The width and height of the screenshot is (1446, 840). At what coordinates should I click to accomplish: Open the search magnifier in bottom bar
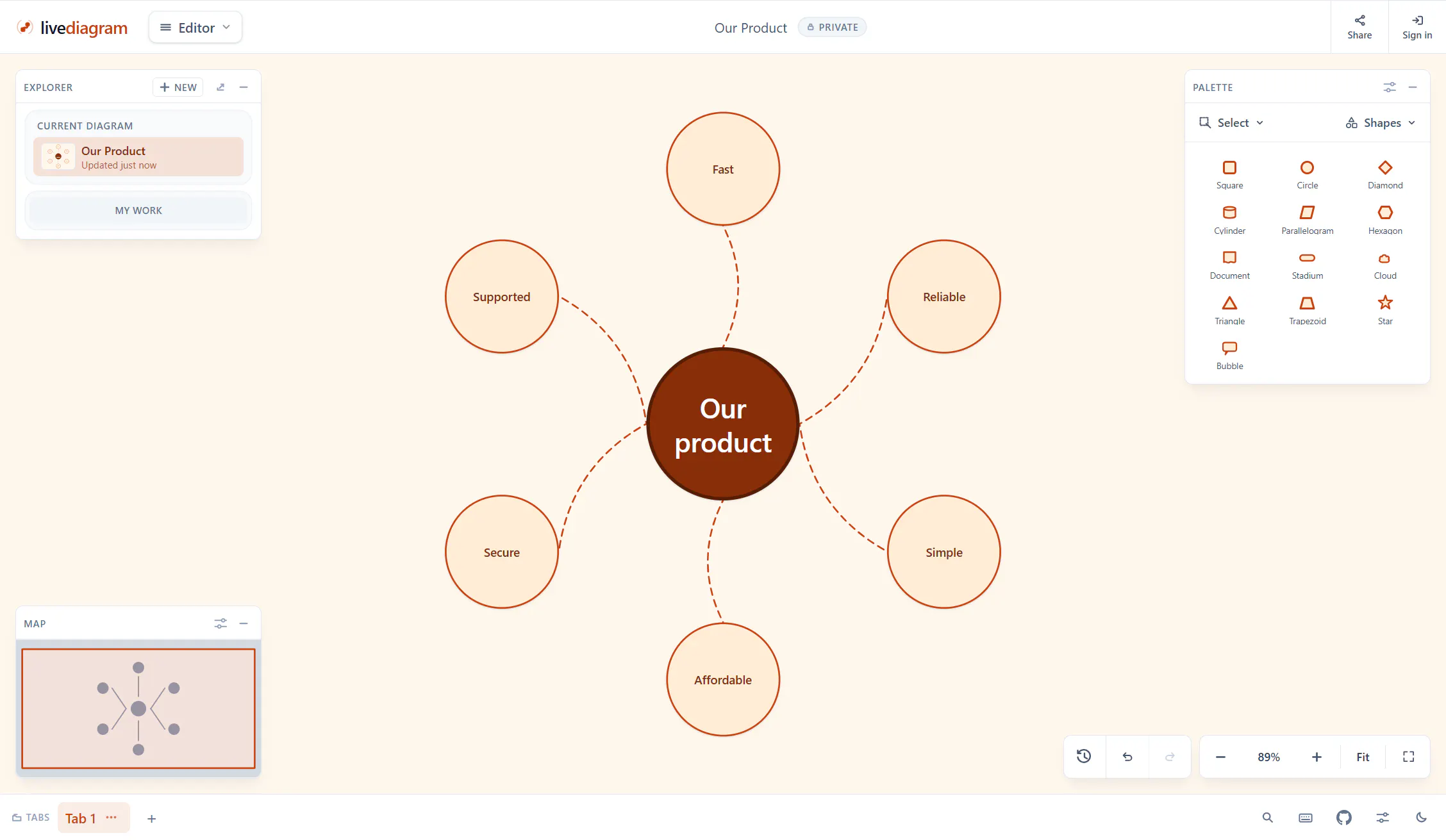[x=1267, y=818]
